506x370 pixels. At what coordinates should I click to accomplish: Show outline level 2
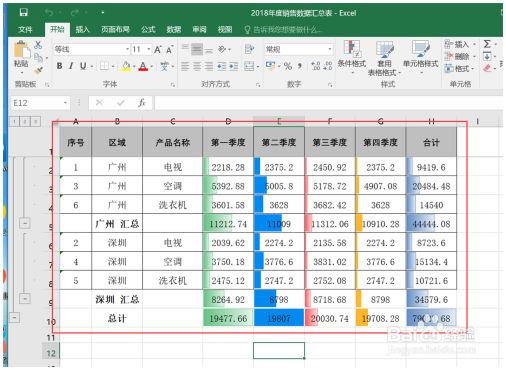(x=25, y=121)
